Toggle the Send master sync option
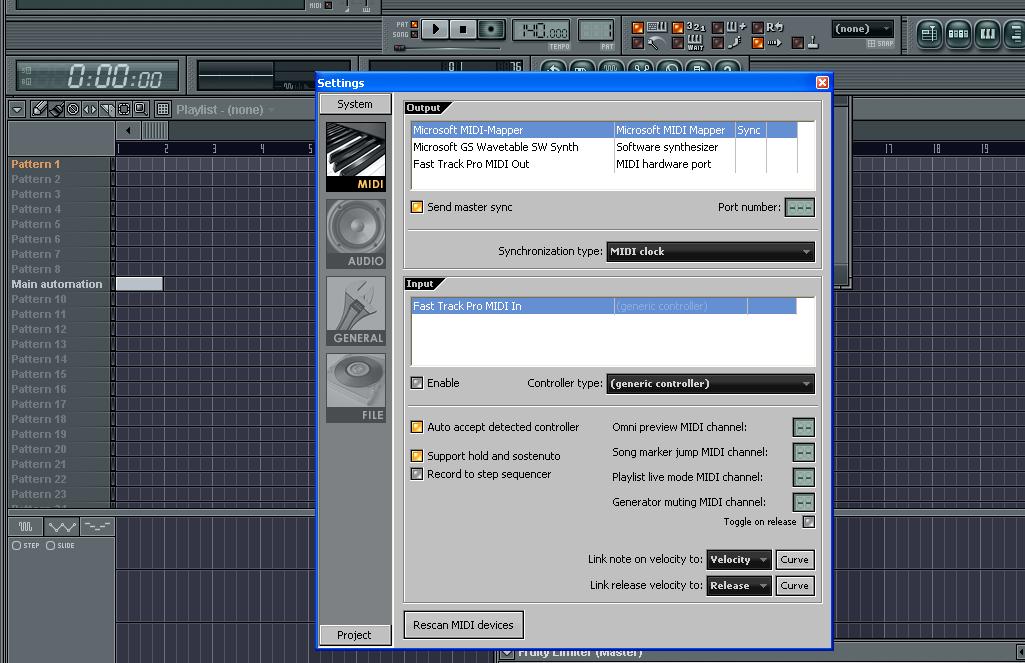Image resolution: width=1025 pixels, height=663 pixels. [417, 207]
